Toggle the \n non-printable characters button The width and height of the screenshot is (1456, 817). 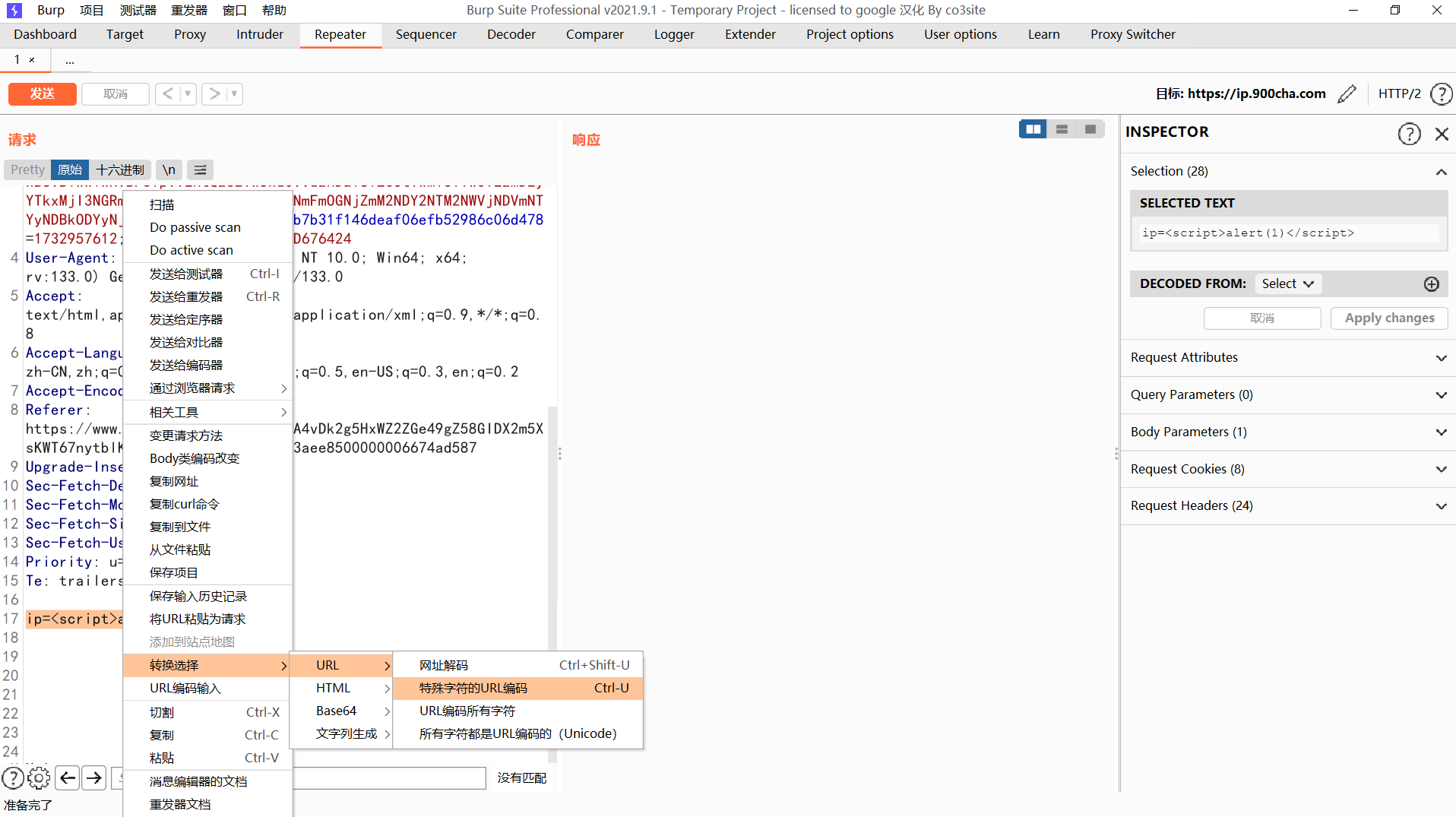point(169,169)
